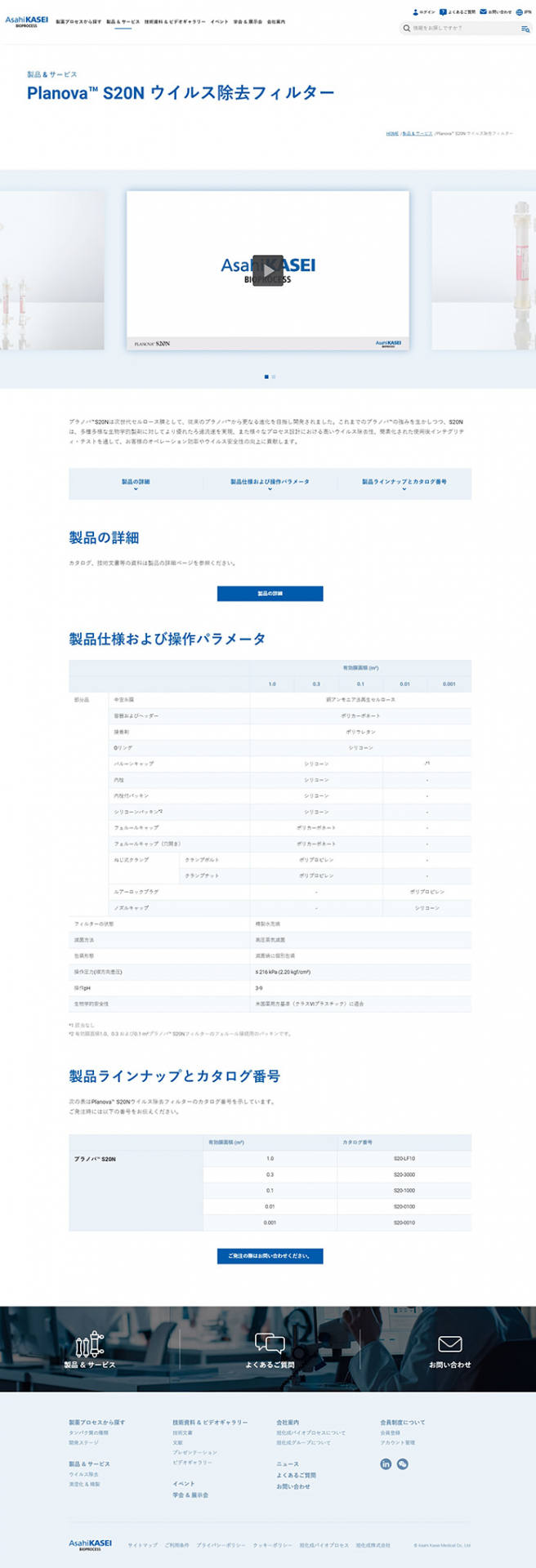Play the Planova S20N video

click(x=268, y=270)
